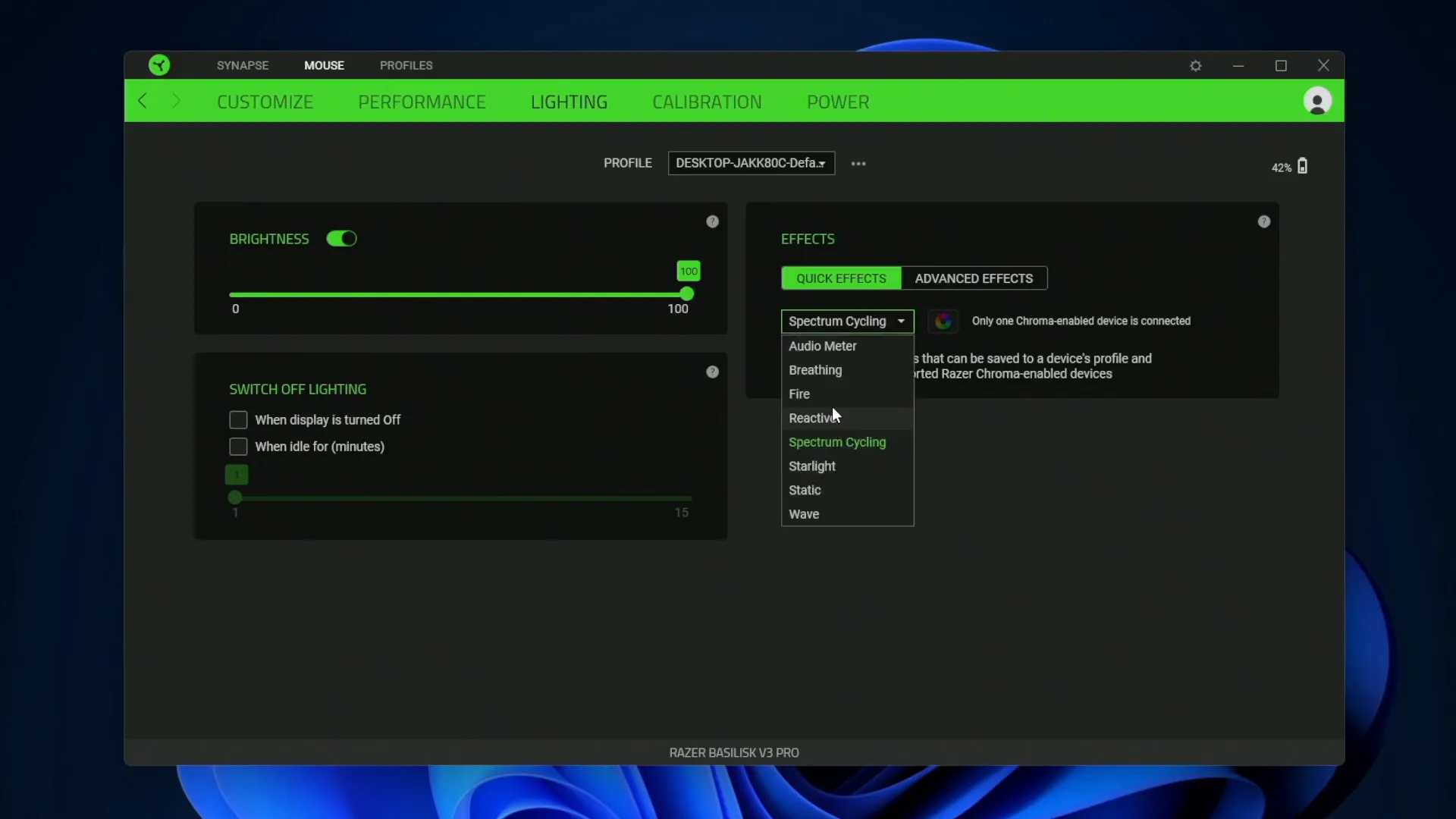The width and height of the screenshot is (1456, 819).
Task: Pick the Starlight effect
Action: (x=848, y=466)
